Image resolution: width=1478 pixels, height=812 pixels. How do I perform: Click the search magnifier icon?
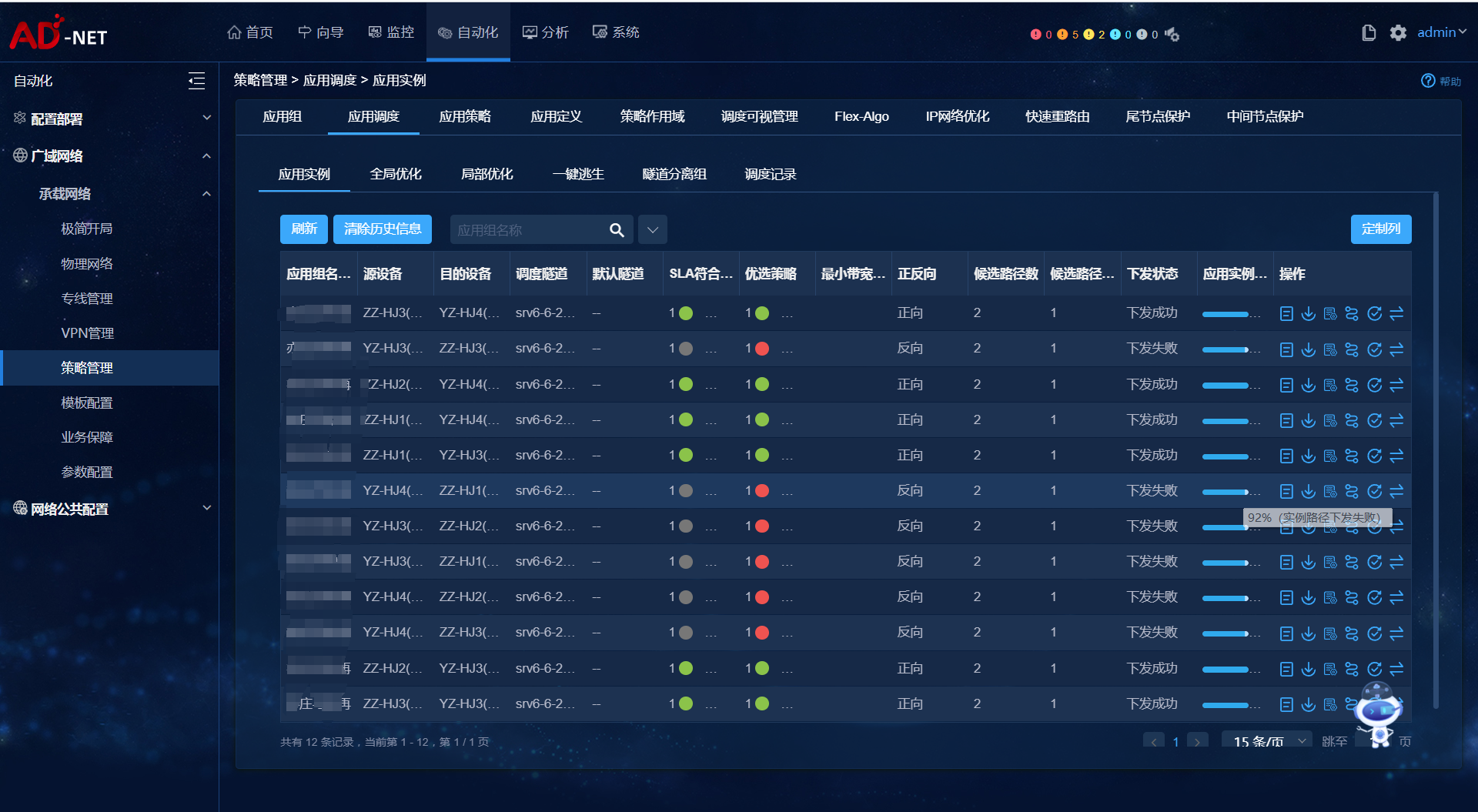tap(617, 229)
